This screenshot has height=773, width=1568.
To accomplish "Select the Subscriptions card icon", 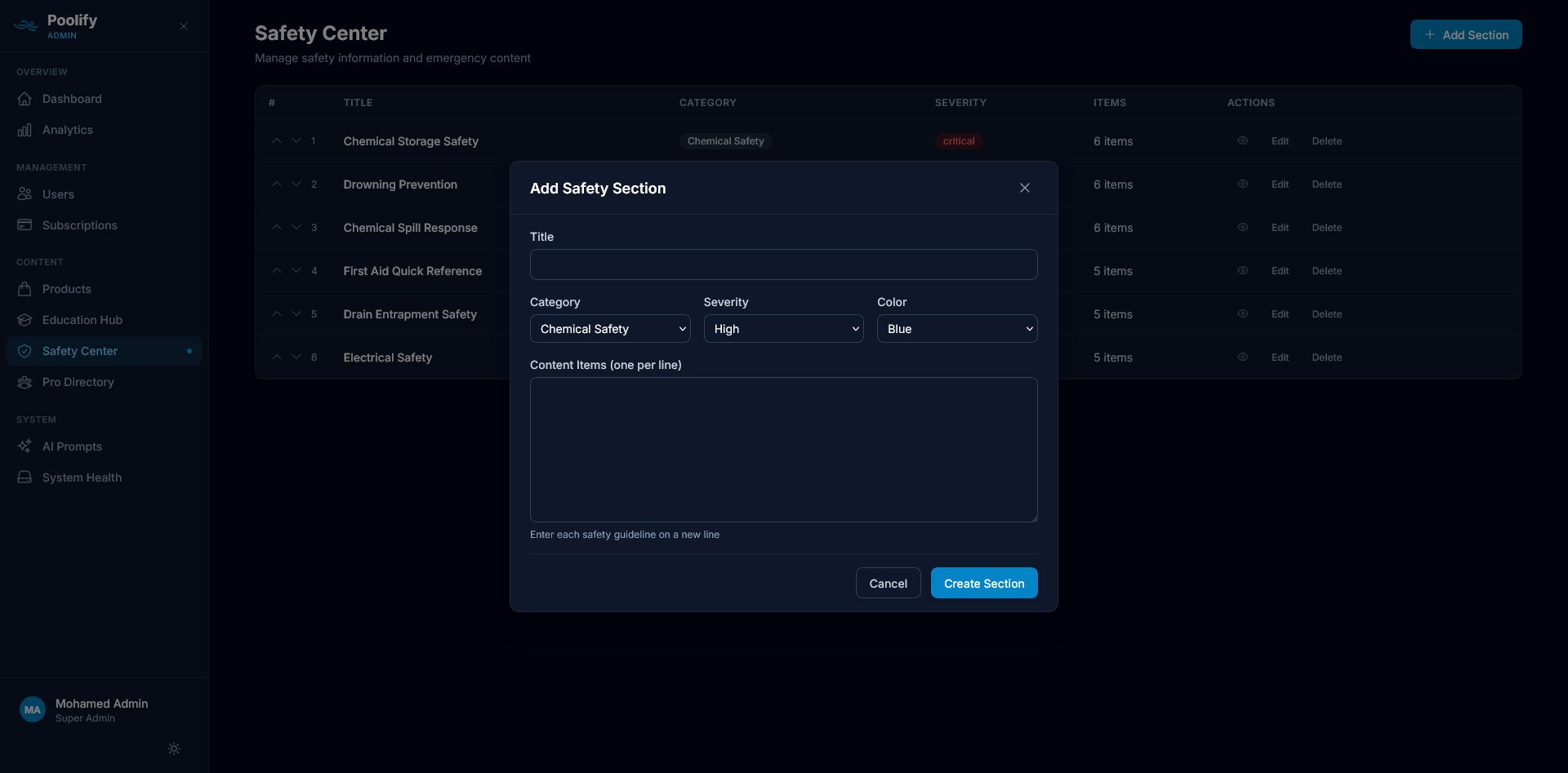I will (24, 224).
